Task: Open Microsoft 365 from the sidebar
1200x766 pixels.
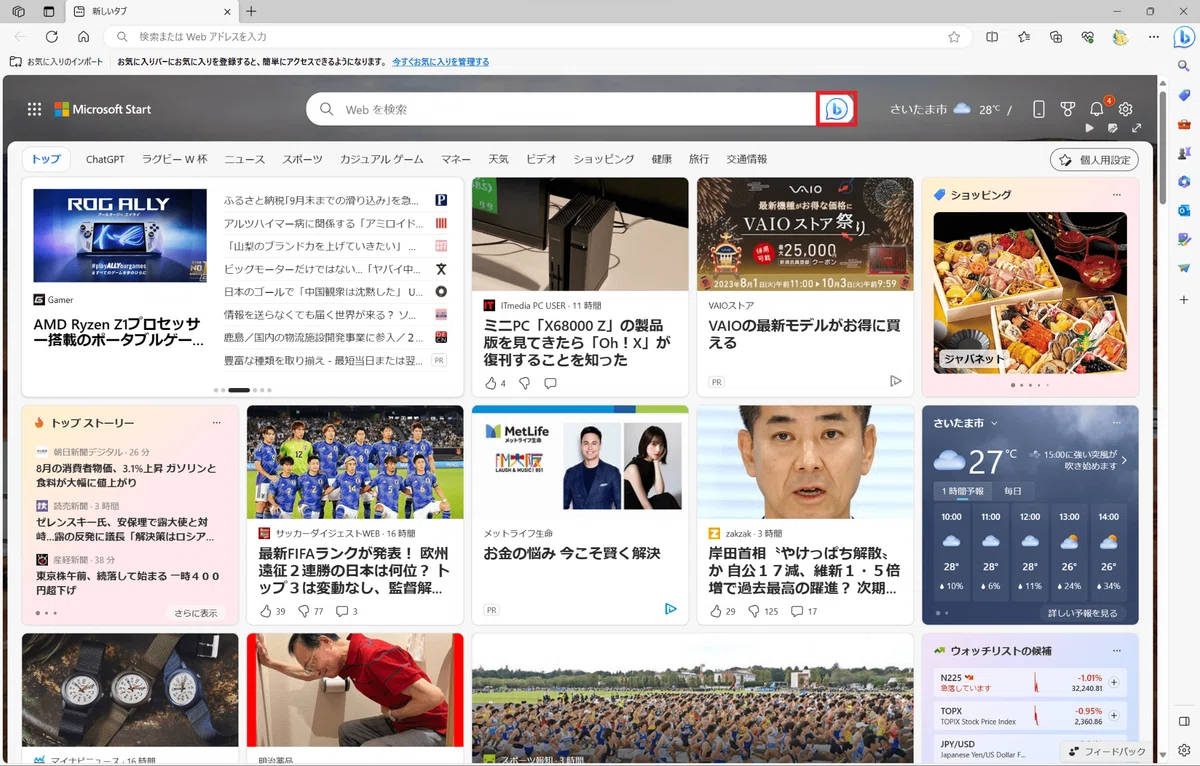Action: (1184, 182)
